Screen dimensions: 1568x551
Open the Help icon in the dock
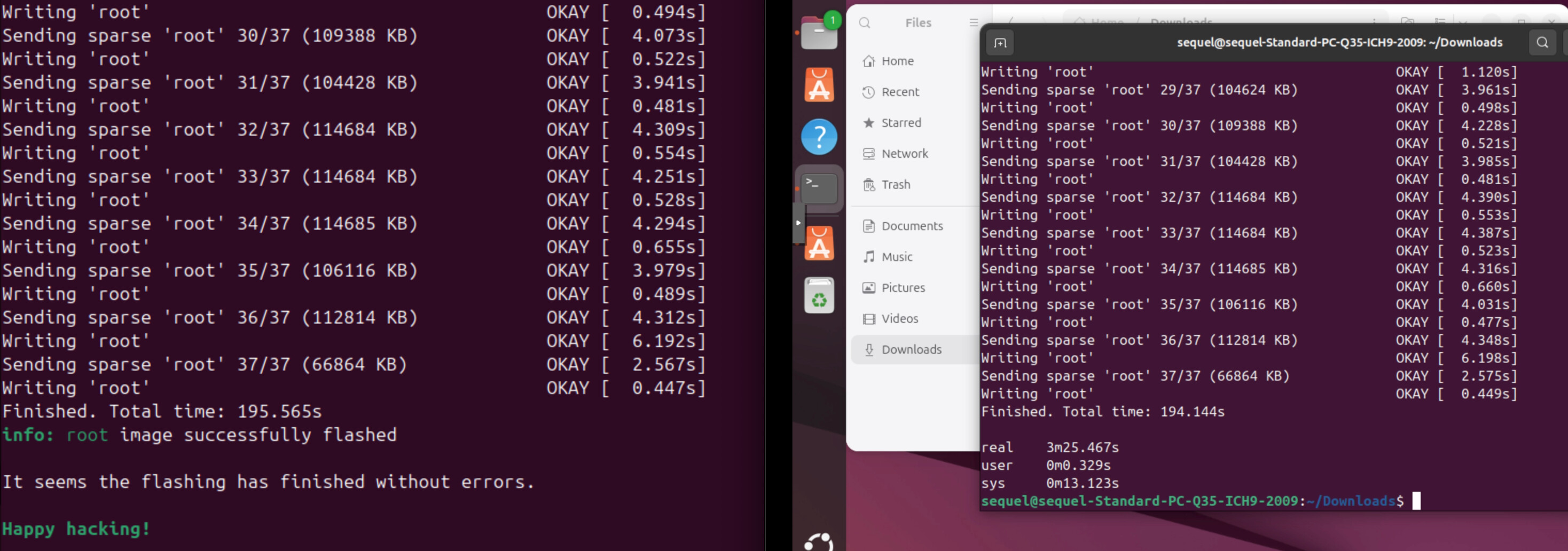point(819,137)
